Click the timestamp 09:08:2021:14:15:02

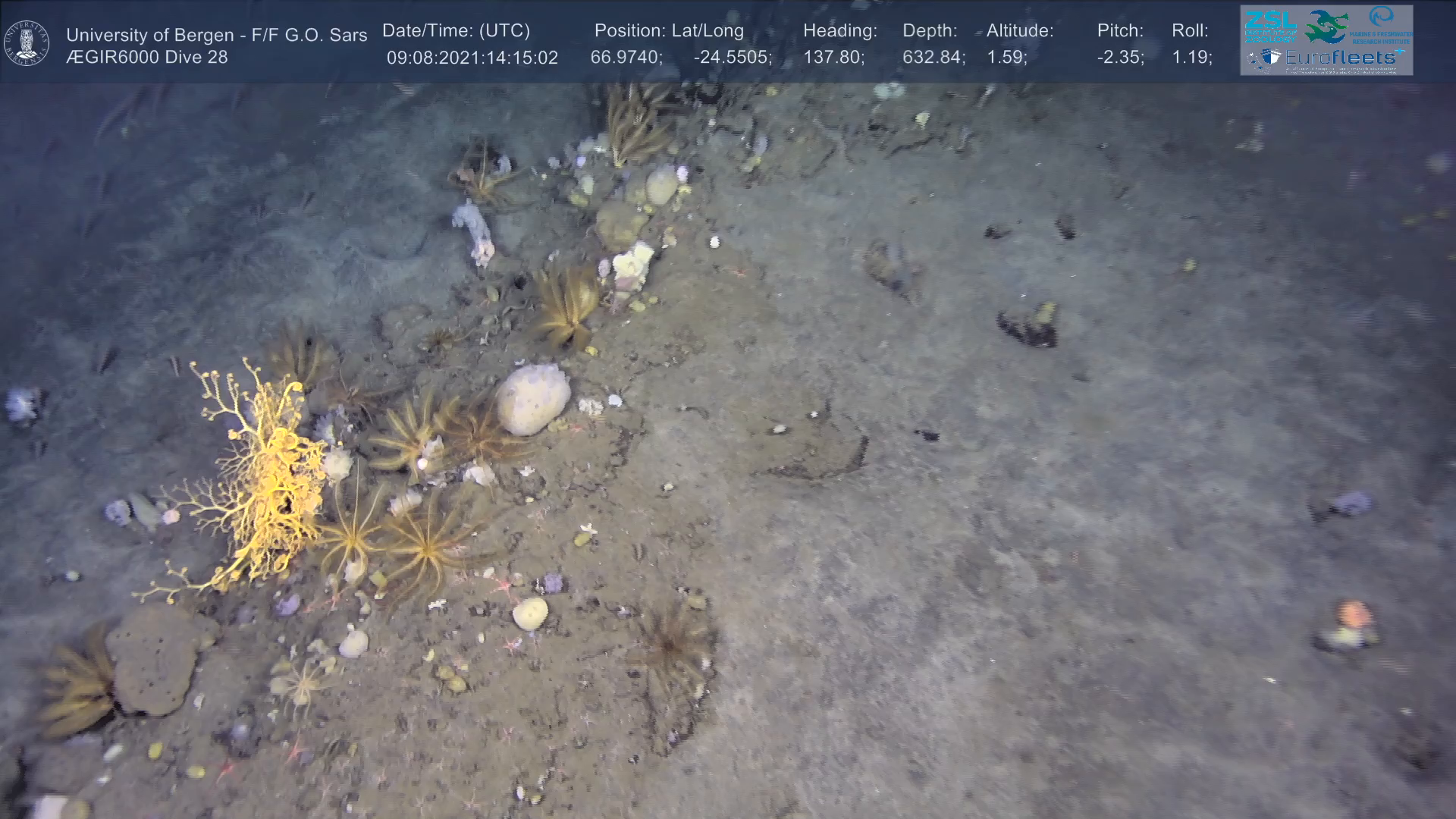pos(472,58)
